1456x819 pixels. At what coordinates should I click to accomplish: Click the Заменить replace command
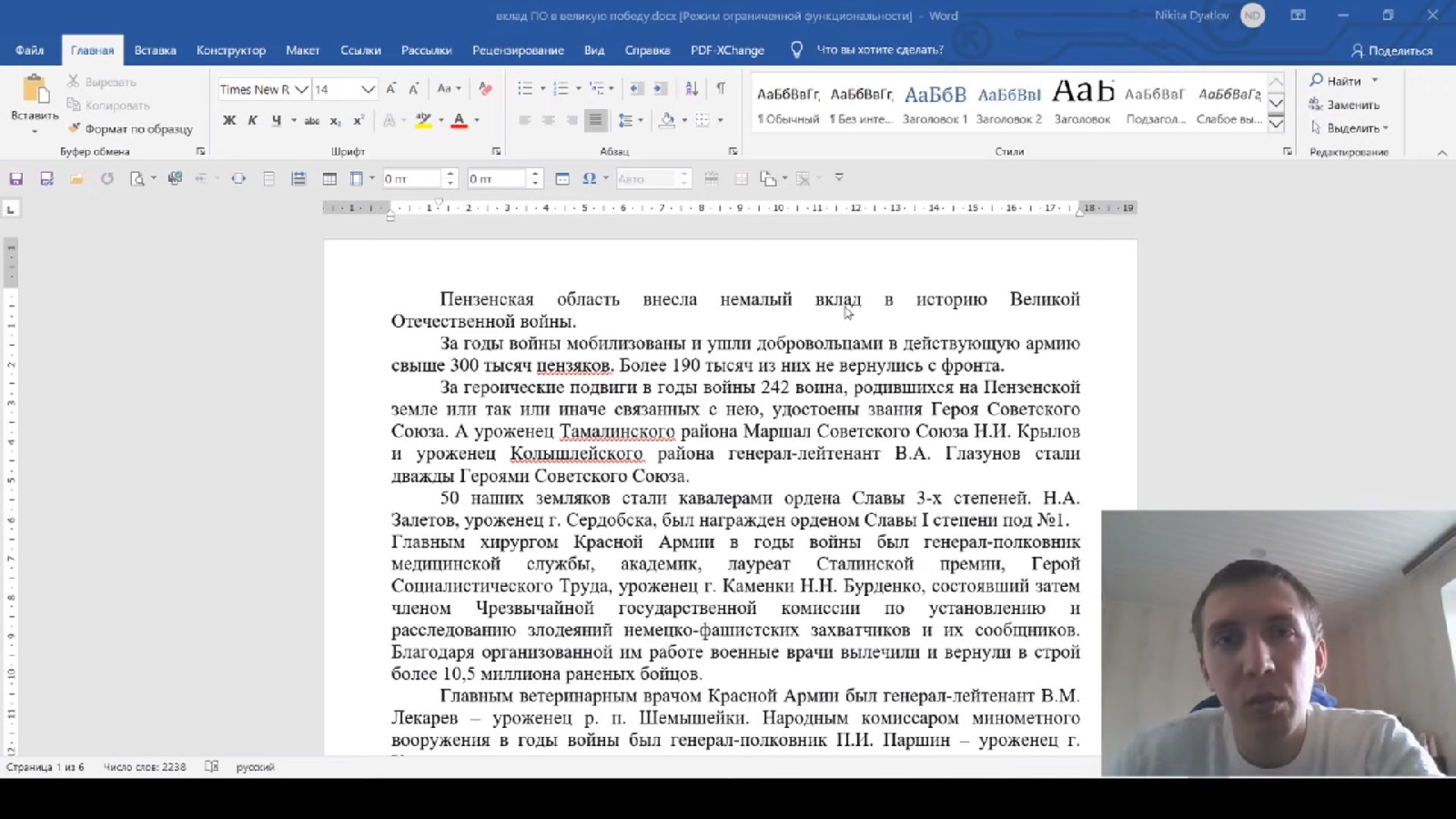click(1344, 105)
